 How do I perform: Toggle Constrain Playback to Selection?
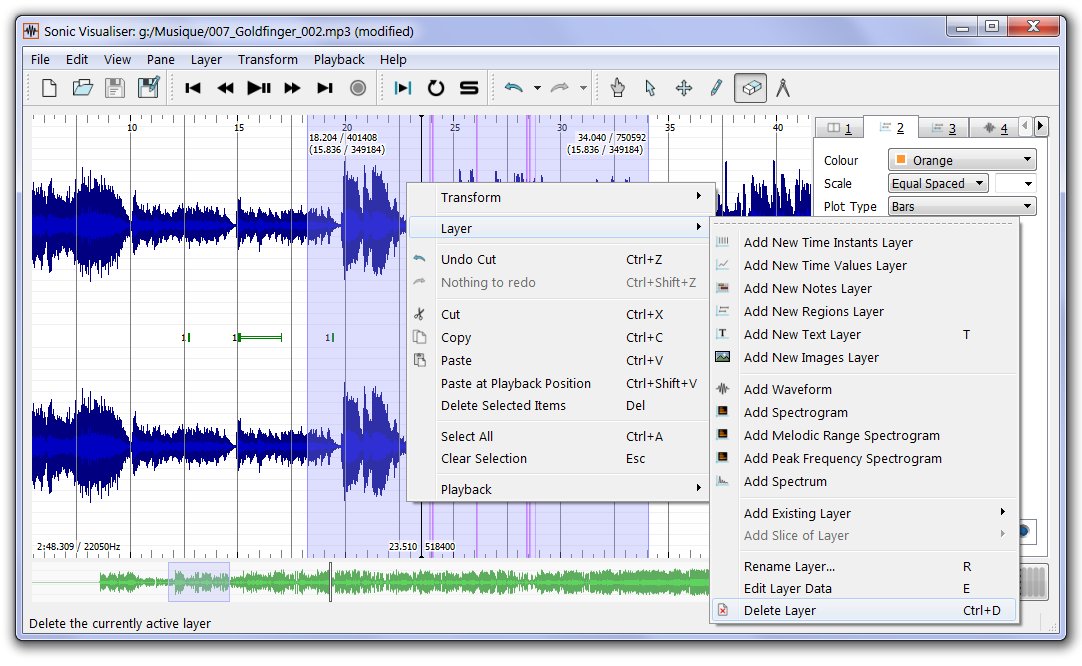tap(403, 88)
